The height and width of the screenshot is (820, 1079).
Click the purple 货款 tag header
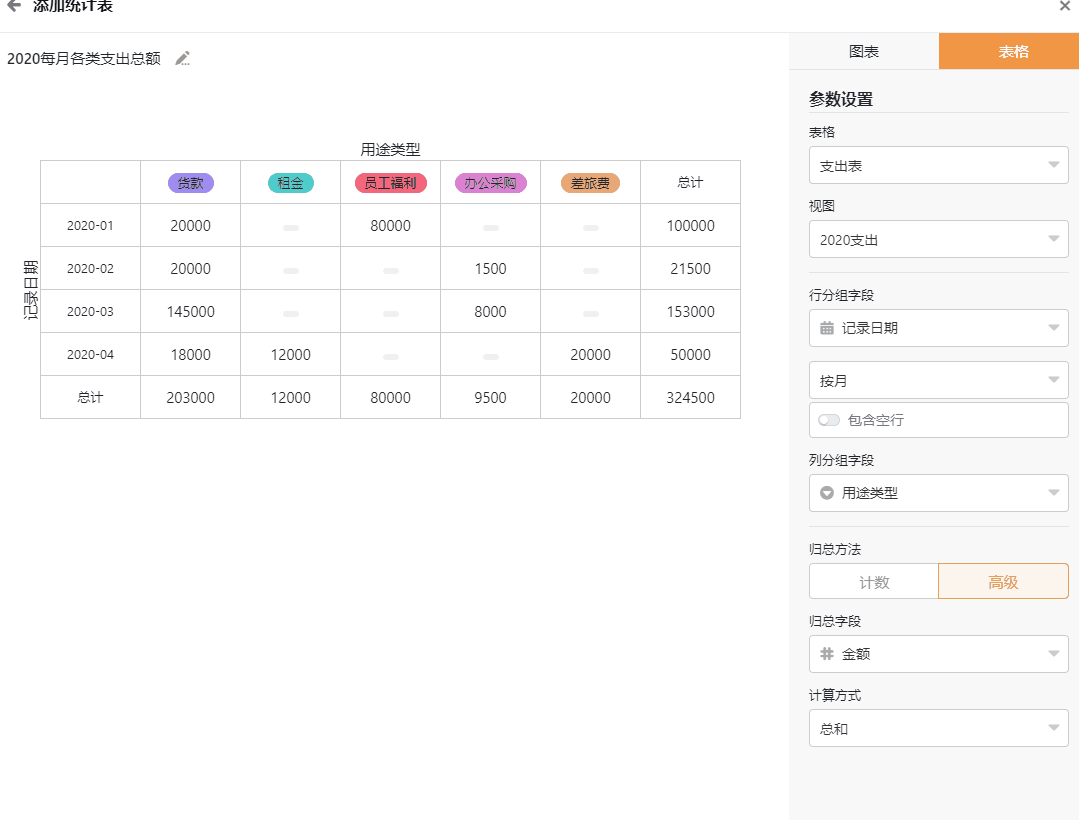pyautogui.click(x=191, y=183)
